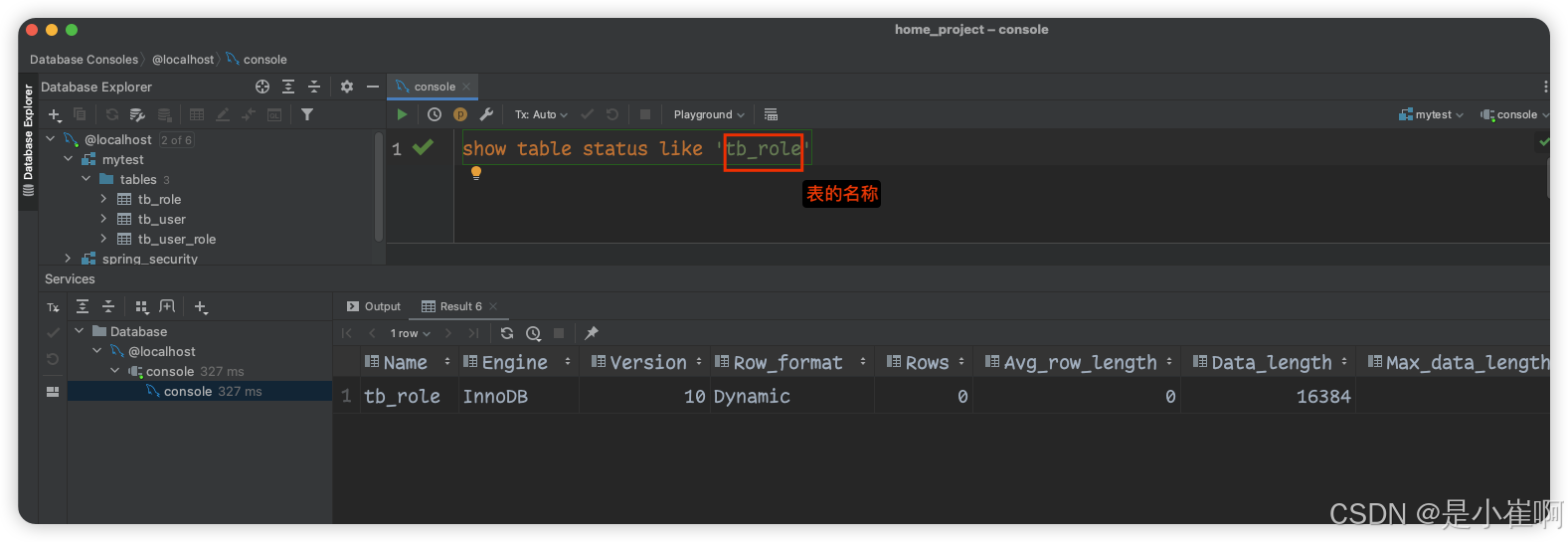Collapse @localhost node in Services tree
1568x542 pixels.
point(97,351)
